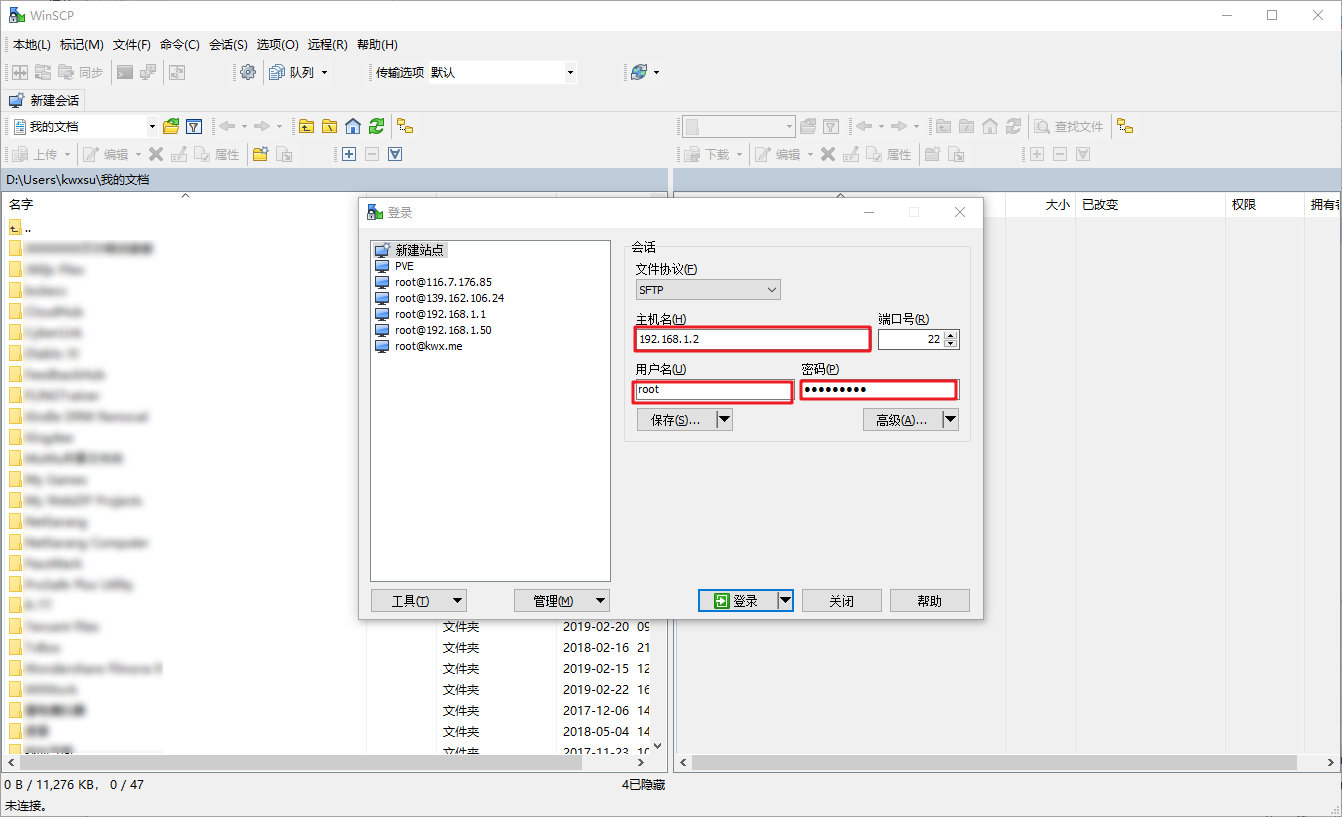This screenshot has height=817, width=1342.
Task: Open the Preferences gear icon
Action: point(248,72)
